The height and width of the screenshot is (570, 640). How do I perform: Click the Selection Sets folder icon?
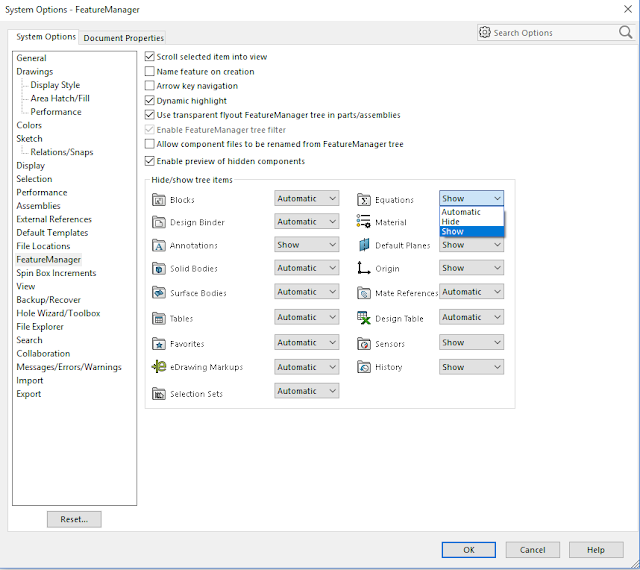159,394
